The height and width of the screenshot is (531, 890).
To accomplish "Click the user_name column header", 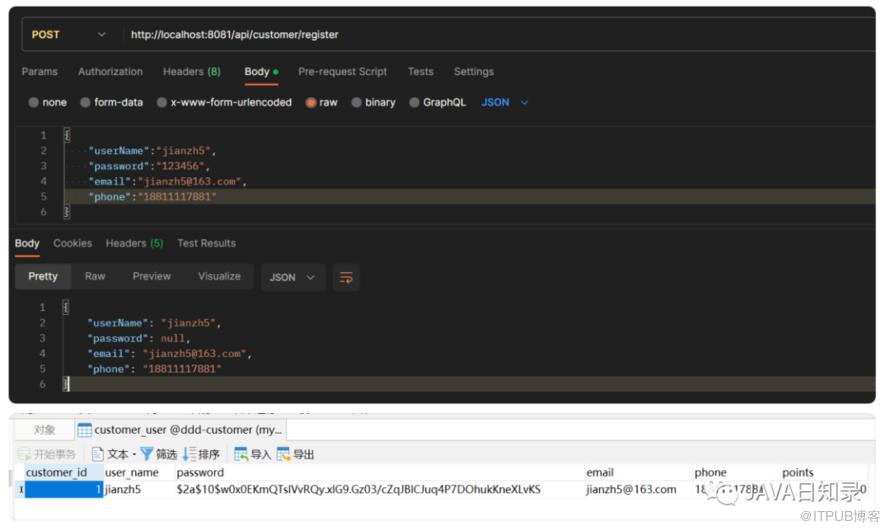I will pos(132,473).
